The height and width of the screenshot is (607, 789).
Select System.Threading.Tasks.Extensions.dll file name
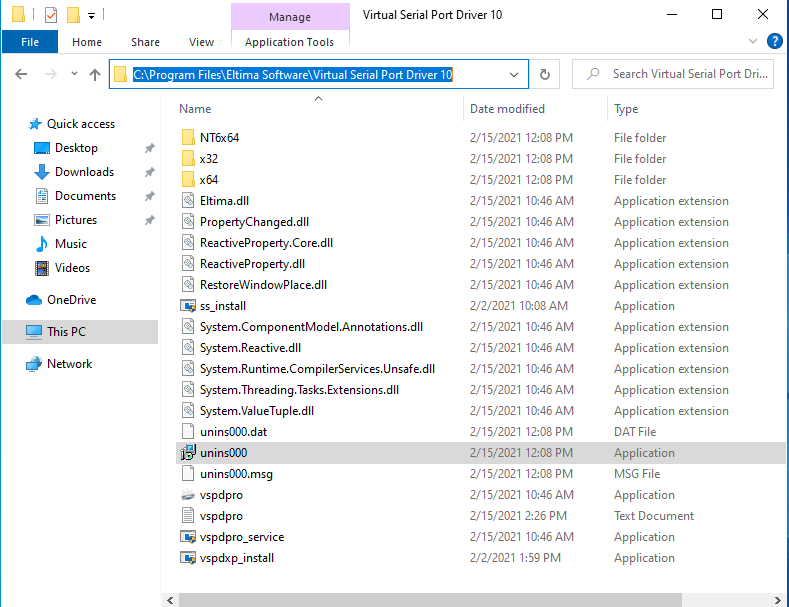[299, 390]
